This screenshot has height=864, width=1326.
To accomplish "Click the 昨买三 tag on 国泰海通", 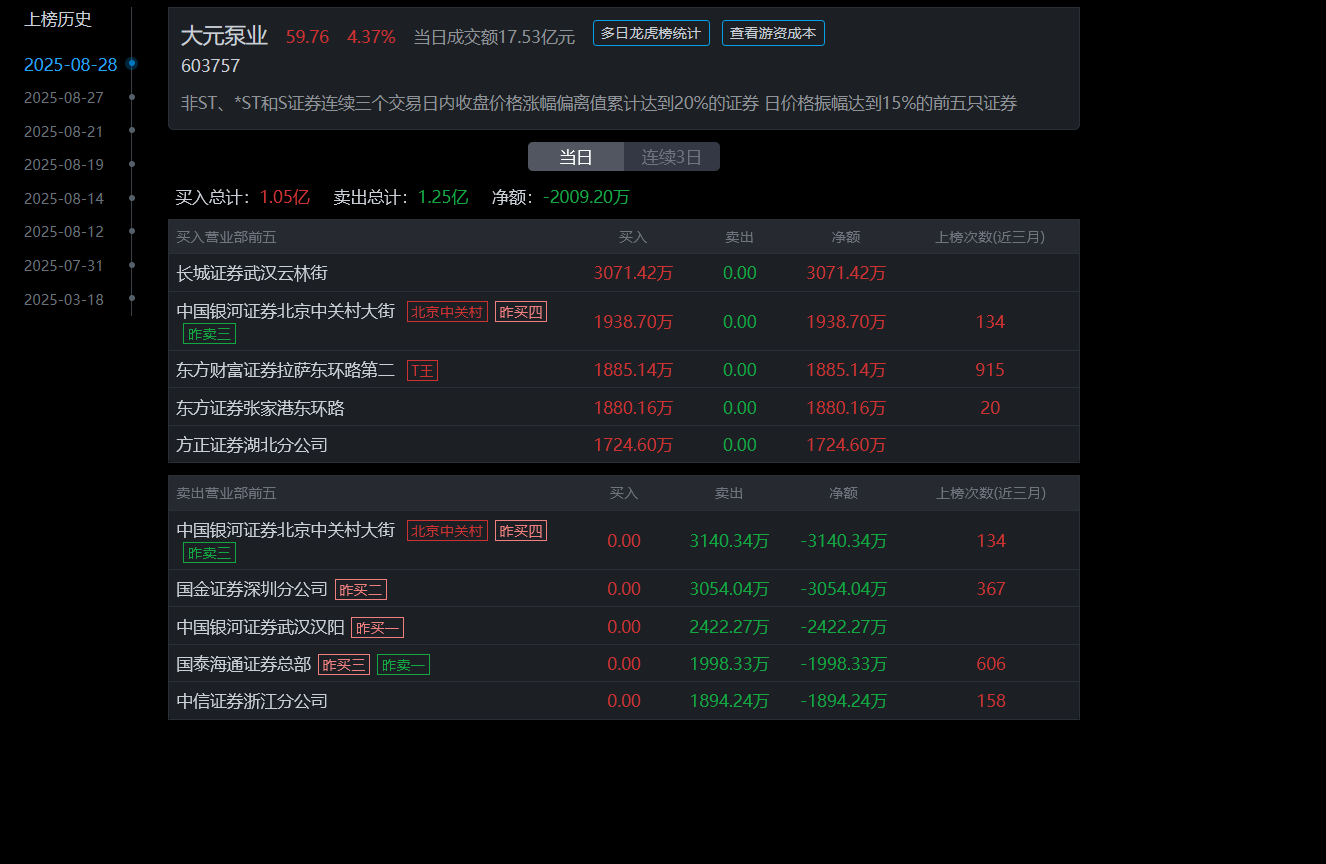I will pos(344,665).
